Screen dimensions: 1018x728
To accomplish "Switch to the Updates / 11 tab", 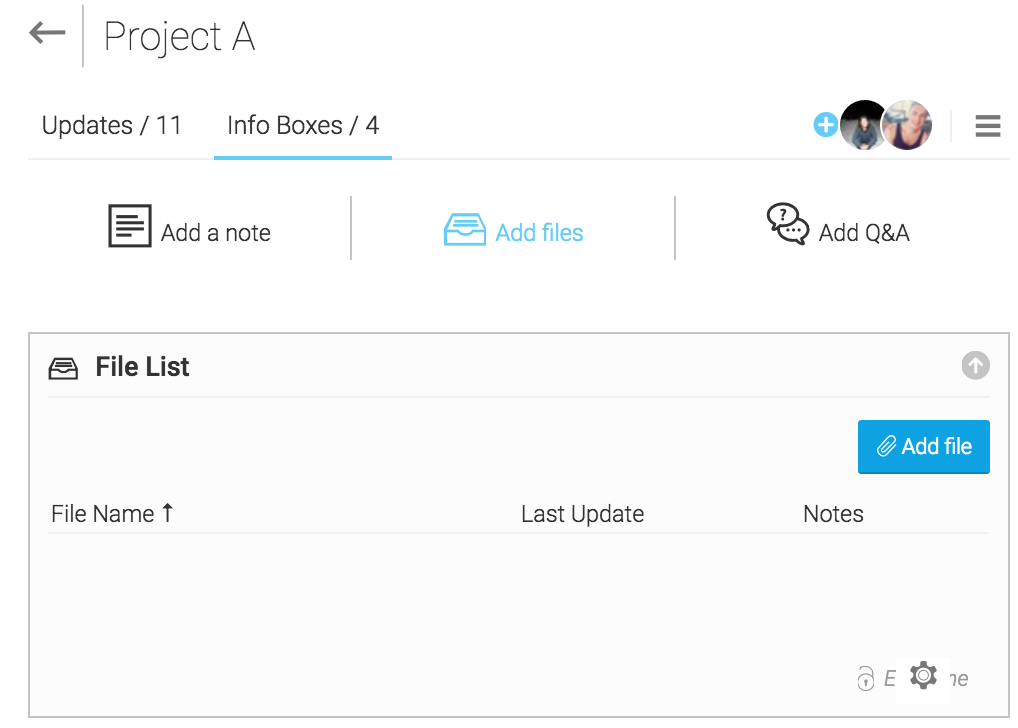I will coord(112,125).
